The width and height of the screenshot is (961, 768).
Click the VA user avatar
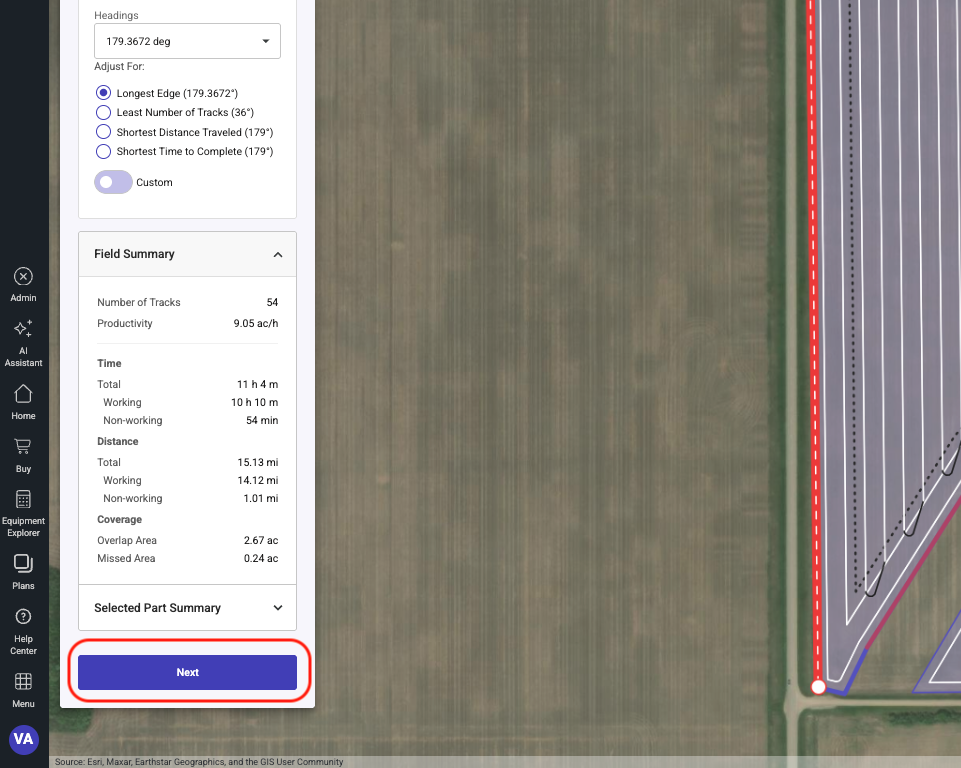click(23, 740)
